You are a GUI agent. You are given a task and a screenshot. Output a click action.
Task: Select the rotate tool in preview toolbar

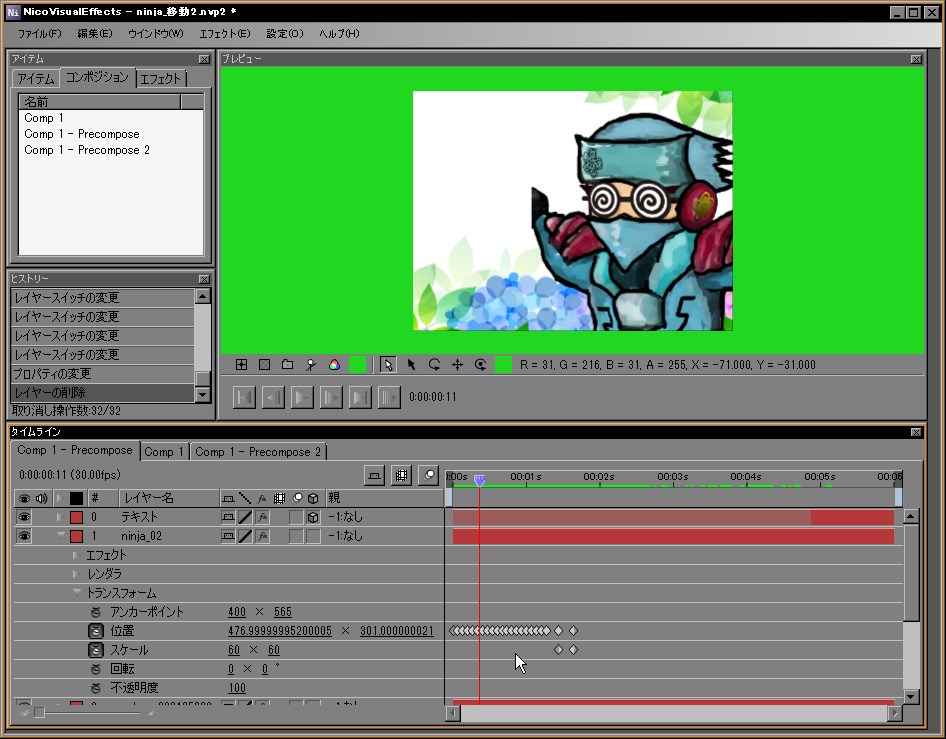434,364
